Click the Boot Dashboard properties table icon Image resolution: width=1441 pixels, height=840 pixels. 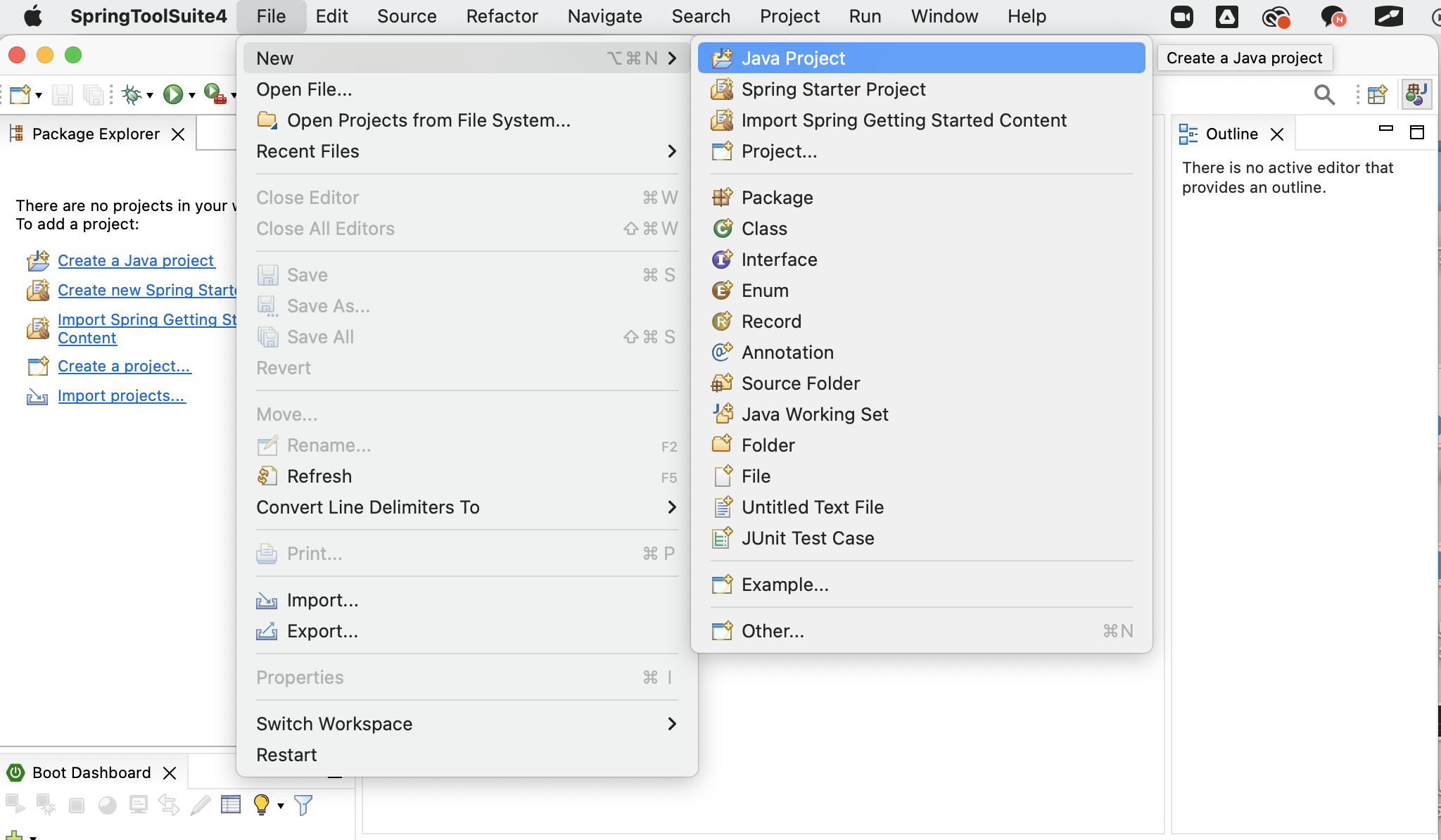pyautogui.click(x=231, y=804)
